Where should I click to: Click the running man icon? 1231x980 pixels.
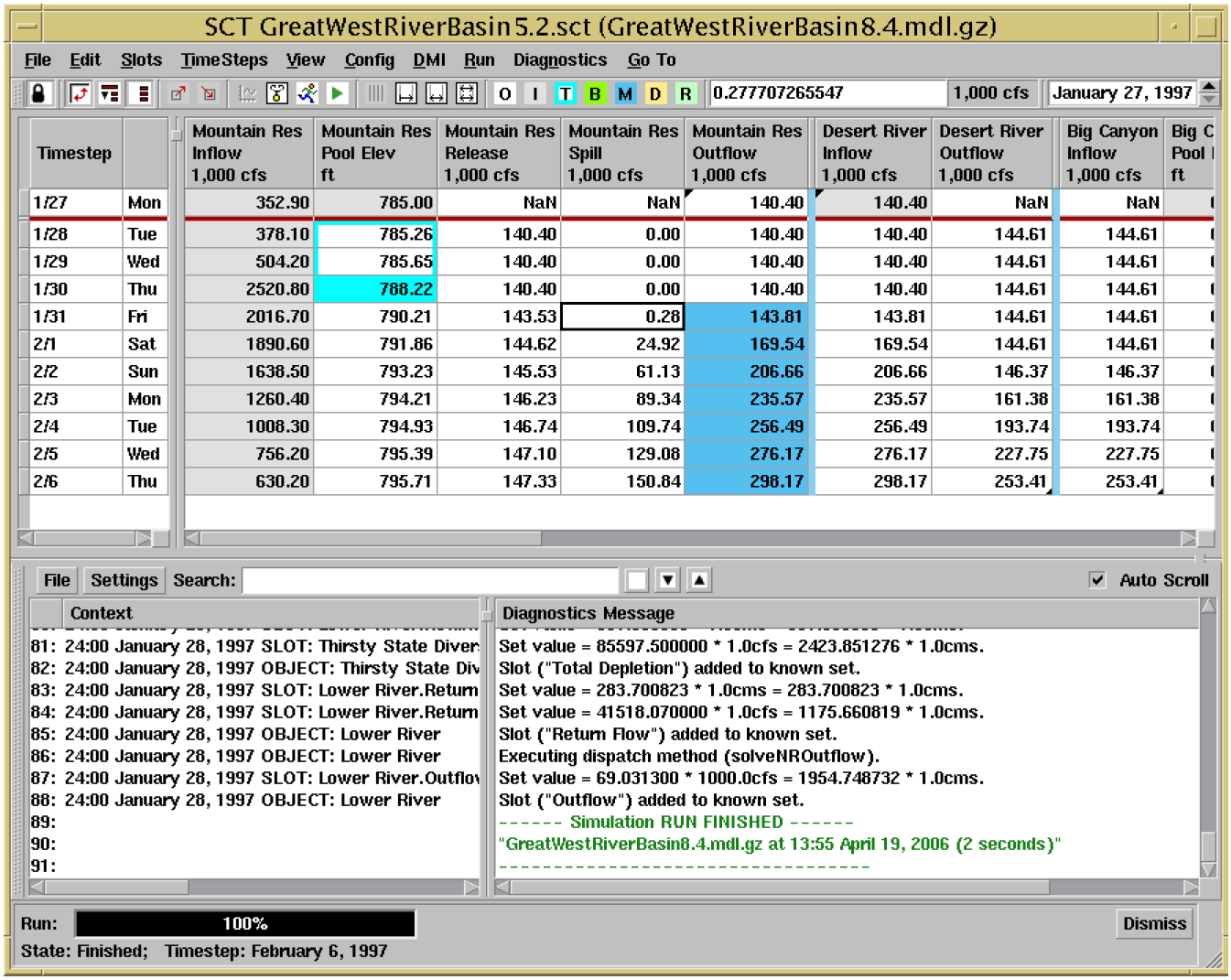click(x=308, y=93)
